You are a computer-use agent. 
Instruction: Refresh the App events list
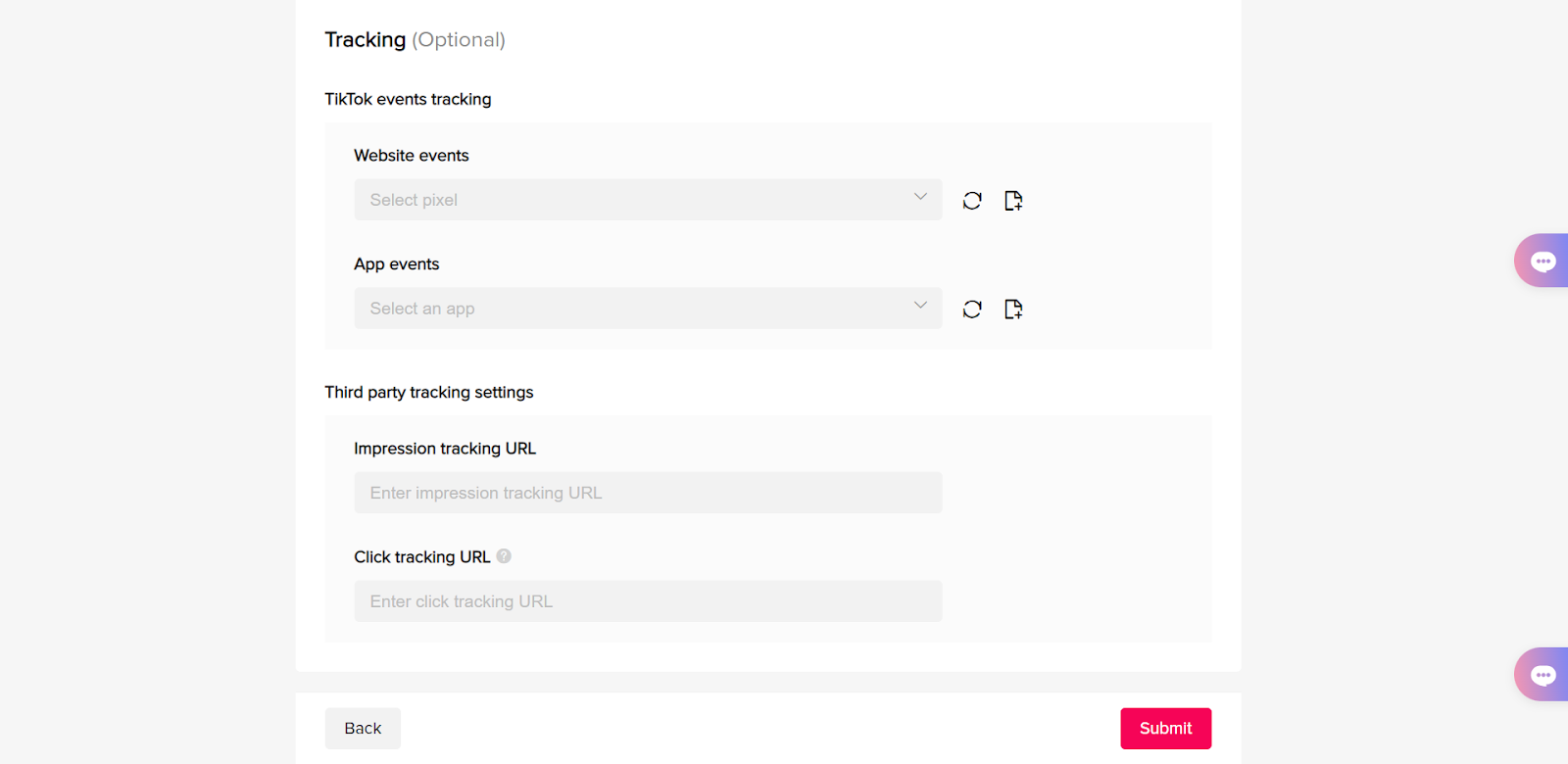point(971,309)
